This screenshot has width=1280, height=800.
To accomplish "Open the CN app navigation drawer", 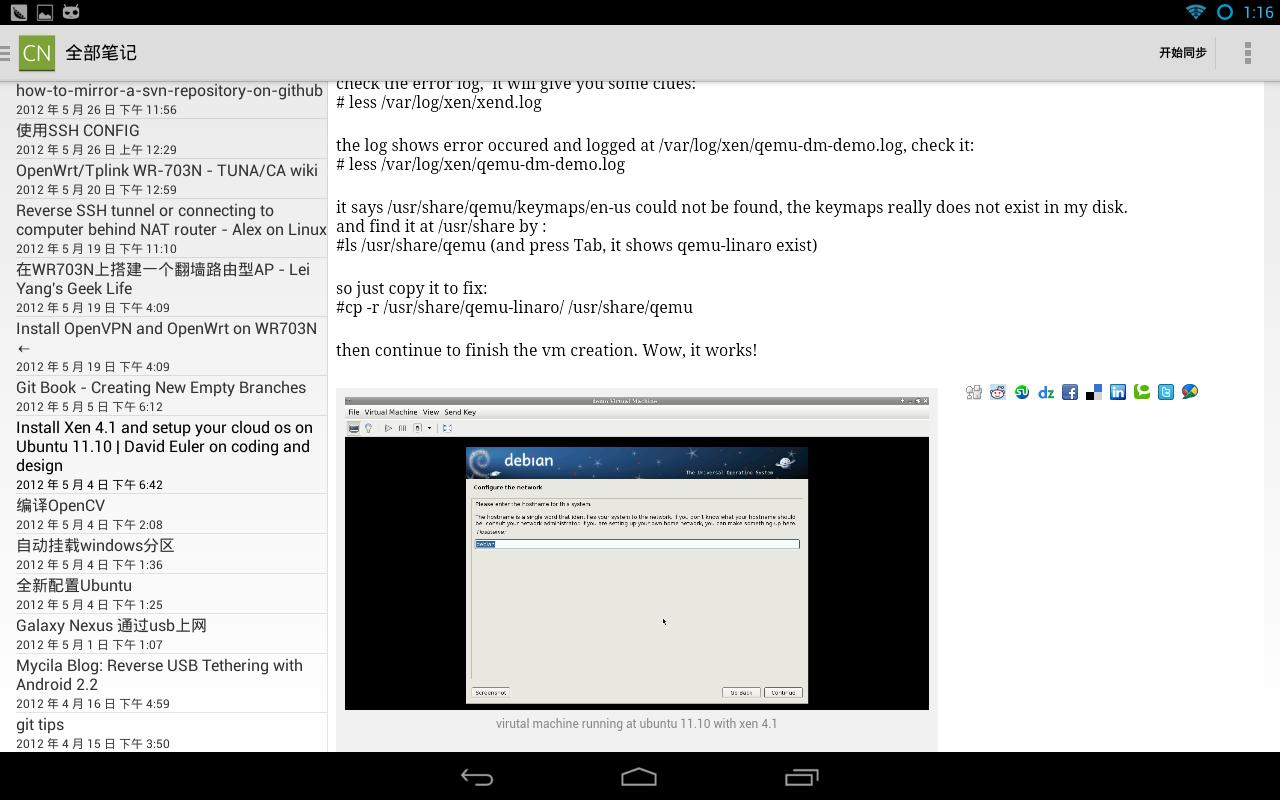I will [30, 53].
